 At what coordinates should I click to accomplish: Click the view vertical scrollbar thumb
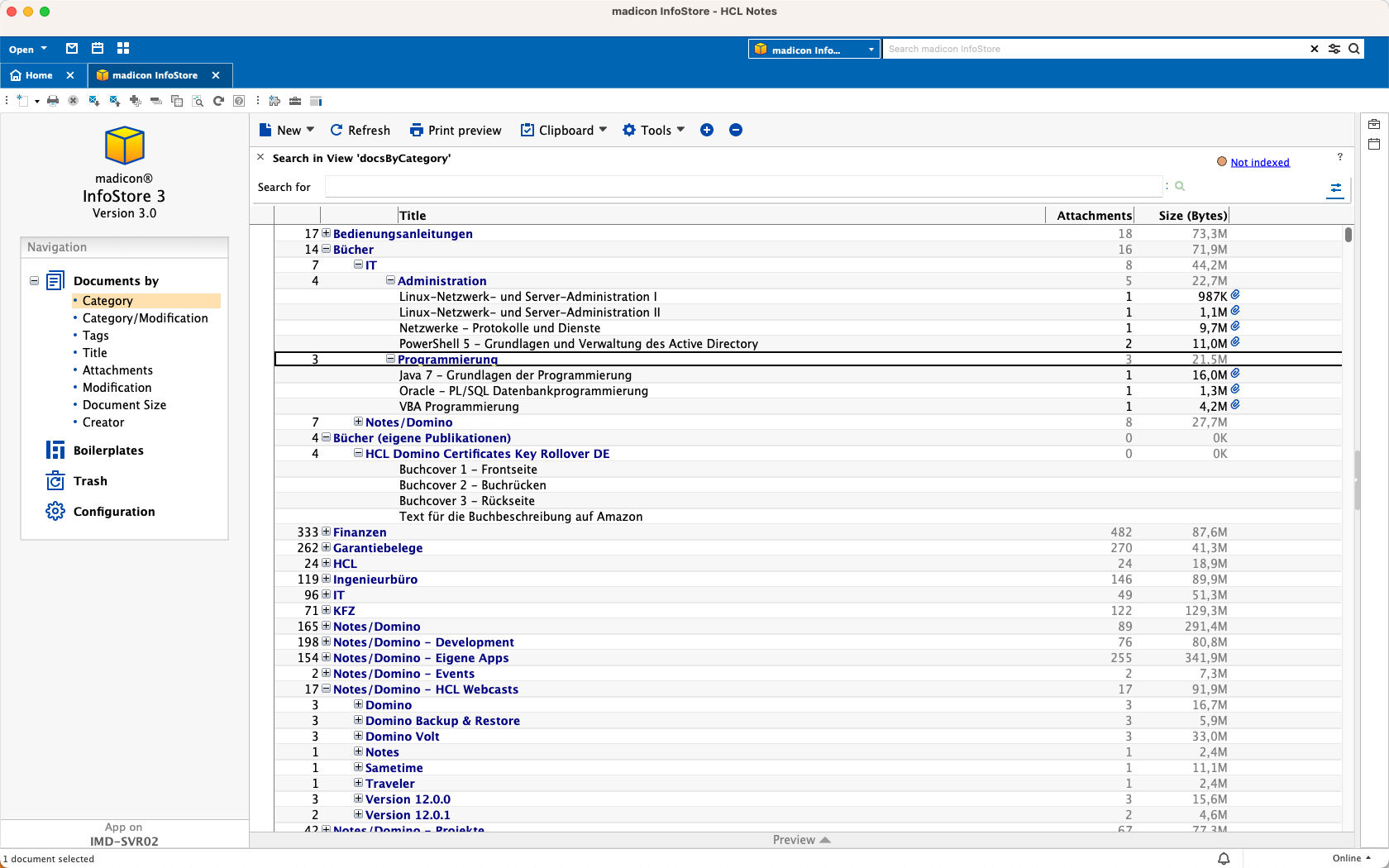coord(1348,235)
